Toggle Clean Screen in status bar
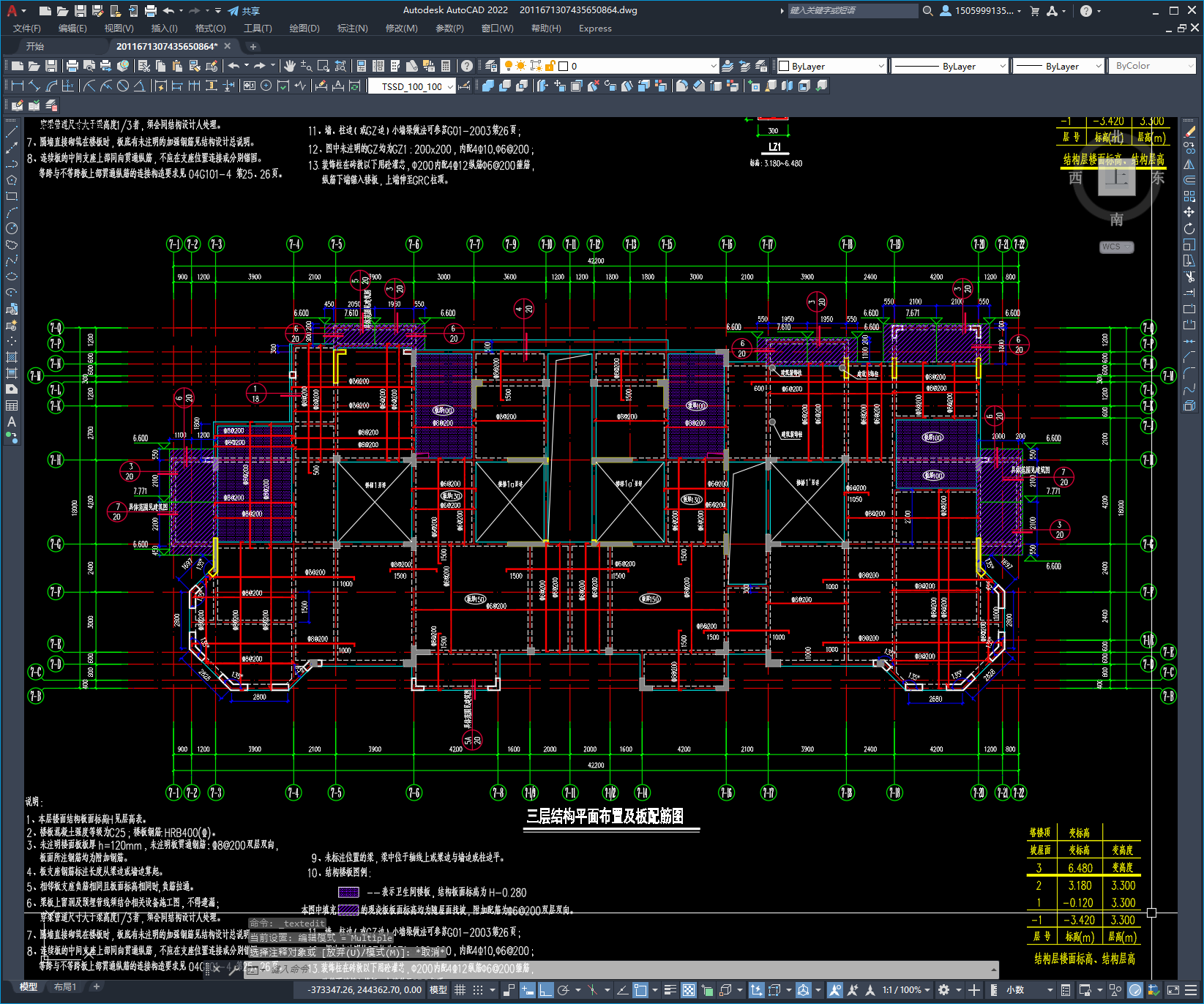 click(x=1172, y=990)
